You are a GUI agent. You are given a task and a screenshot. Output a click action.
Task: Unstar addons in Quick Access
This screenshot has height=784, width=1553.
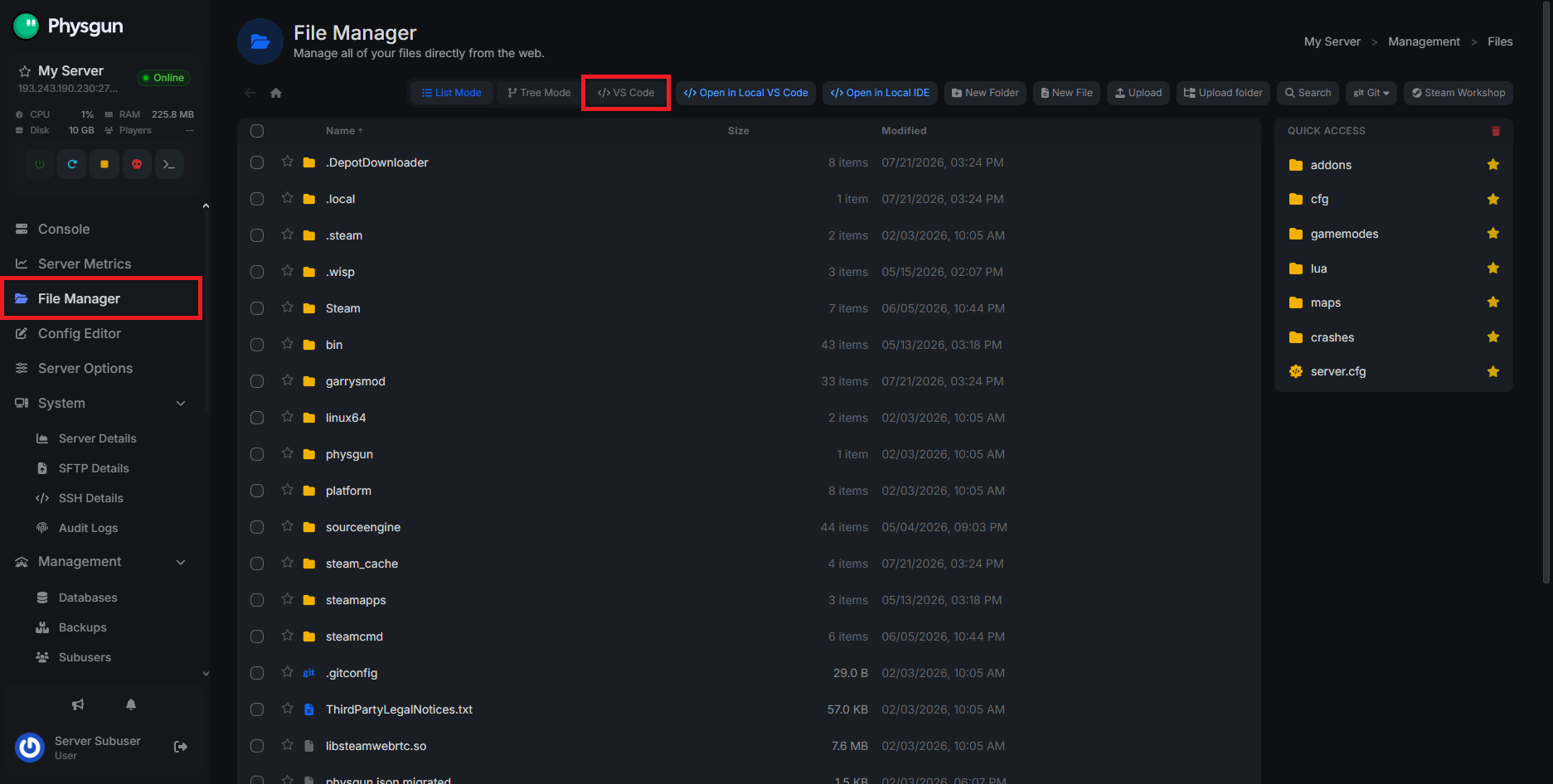pyautogui.click(x=1493, y=165)
